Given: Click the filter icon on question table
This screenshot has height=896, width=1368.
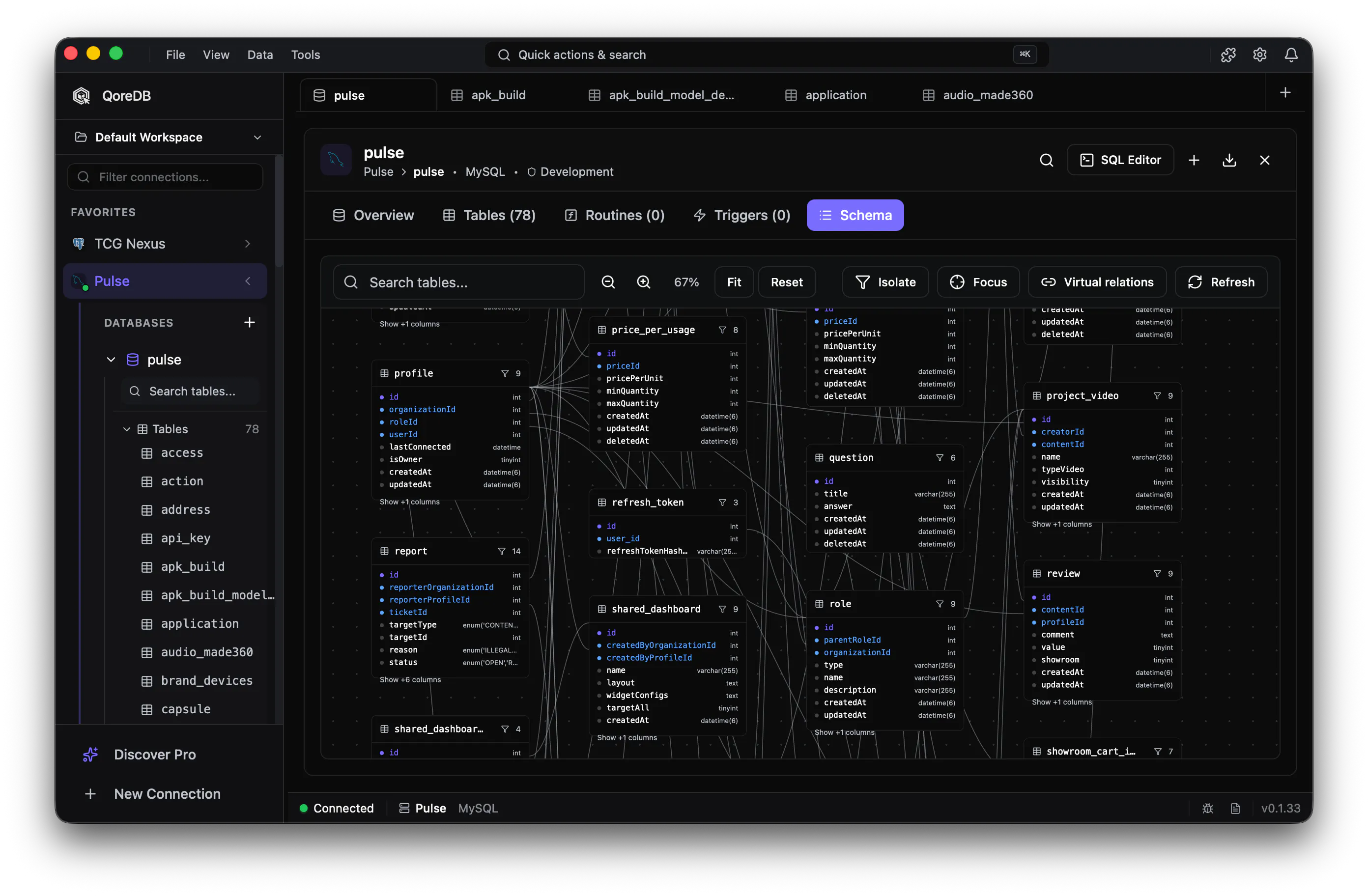Looking at the screenshot, I should tap(939, 458).
